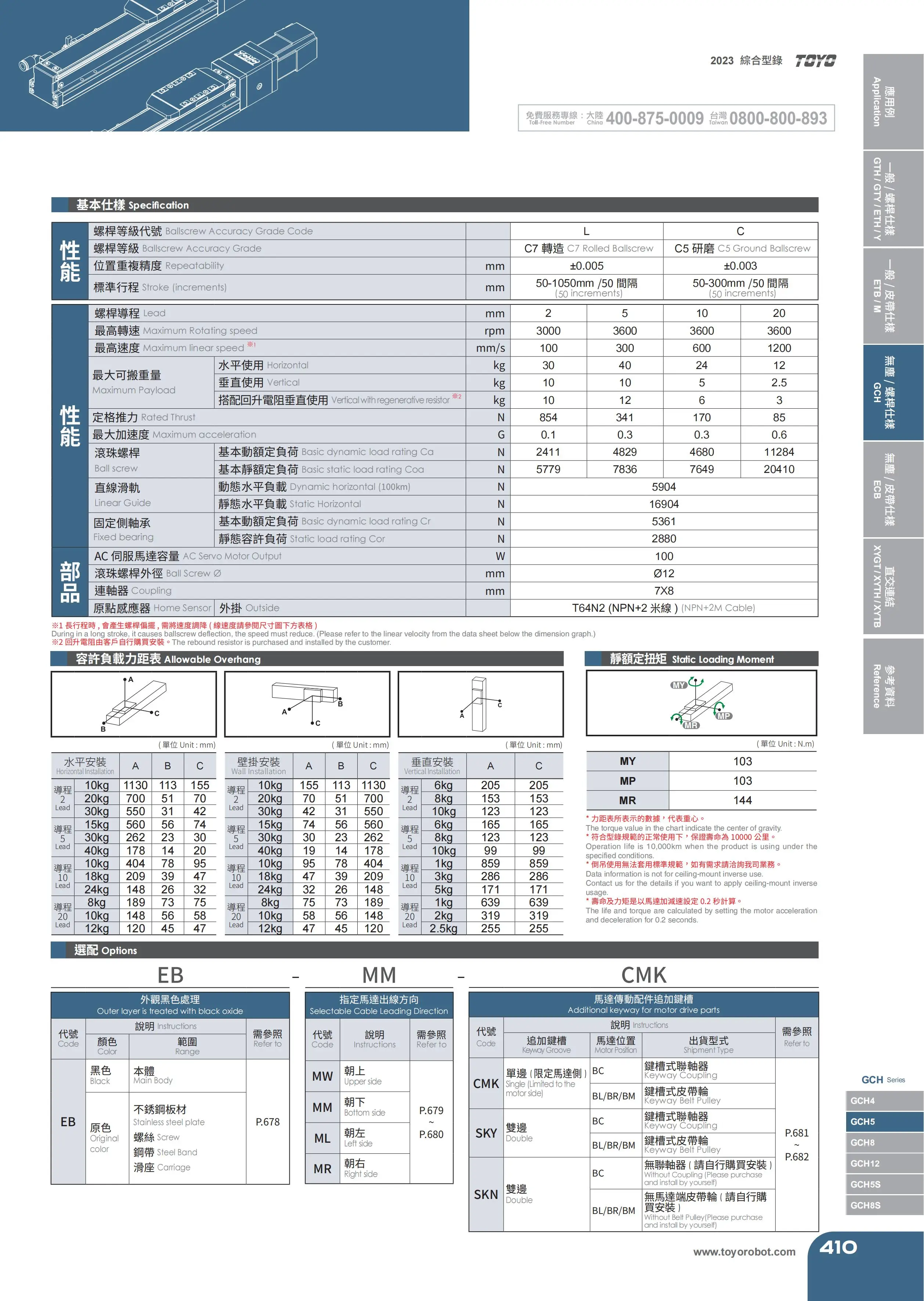Image resolution: width=924 pixels, height=1301 pixels.
Task: Click the T64N2 home sensor cell
Action: pyautogui.click(x=664, y=608)
